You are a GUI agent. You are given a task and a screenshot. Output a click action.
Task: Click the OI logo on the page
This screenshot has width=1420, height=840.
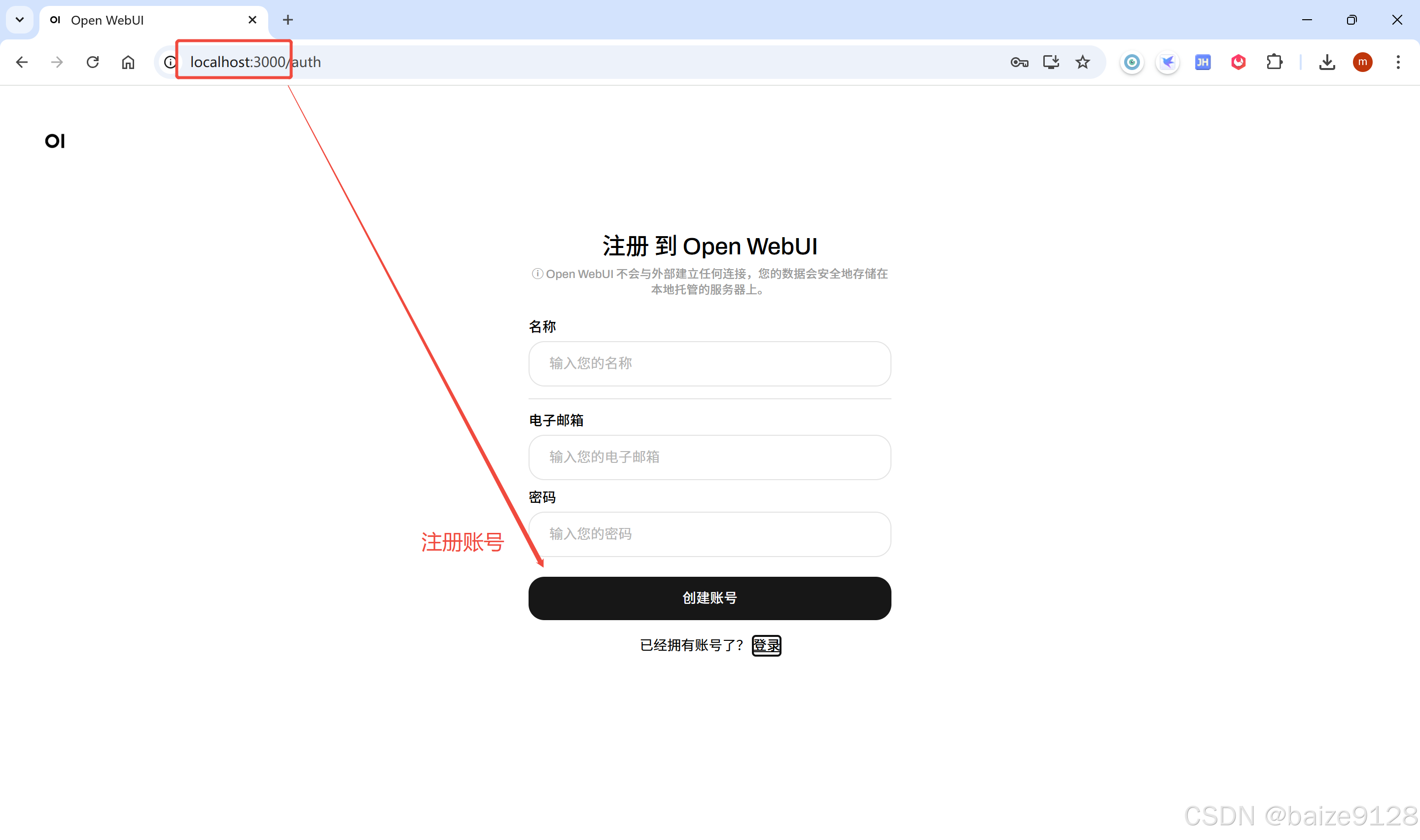[55, 141]
